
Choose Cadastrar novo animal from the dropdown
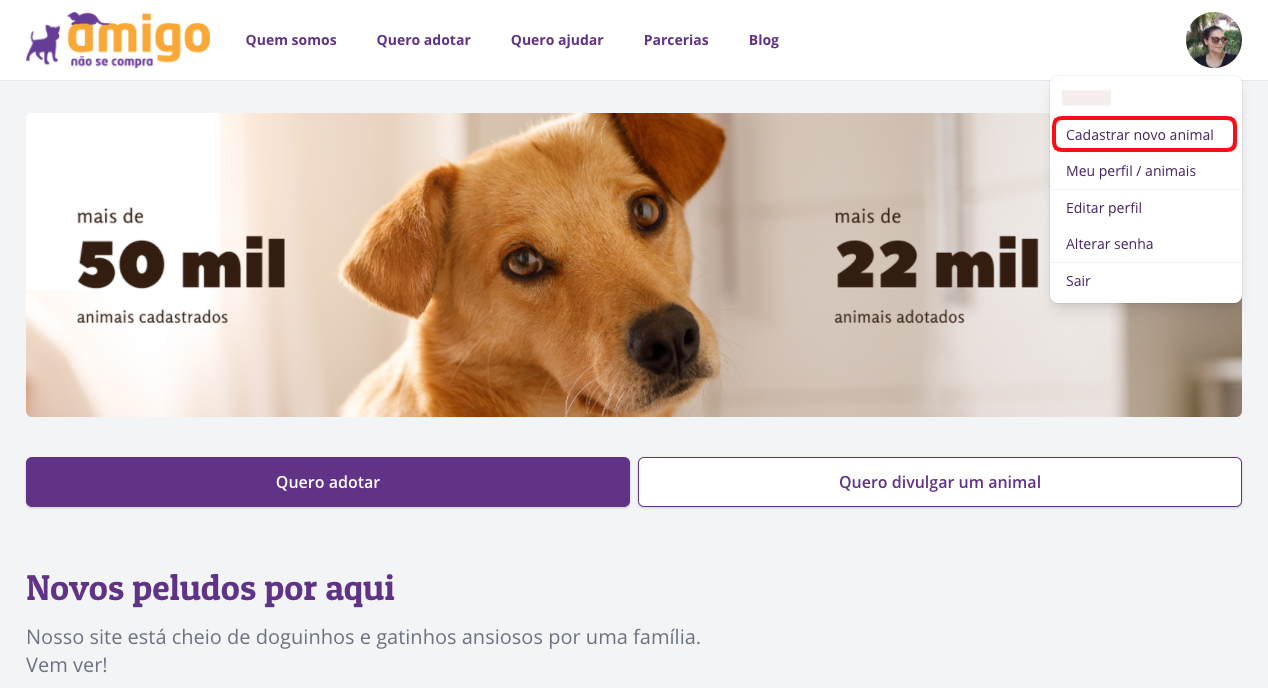click(x=1145, y=135)
